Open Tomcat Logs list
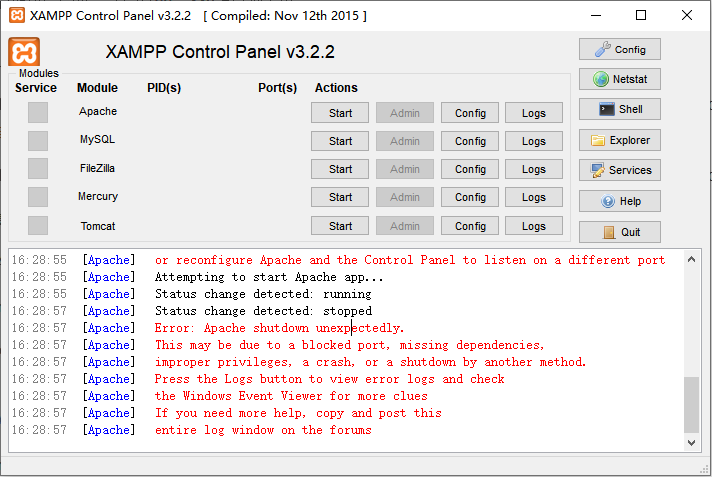Image resolution: width=712 pixels, height=477 pixels. tap(534, 226)
